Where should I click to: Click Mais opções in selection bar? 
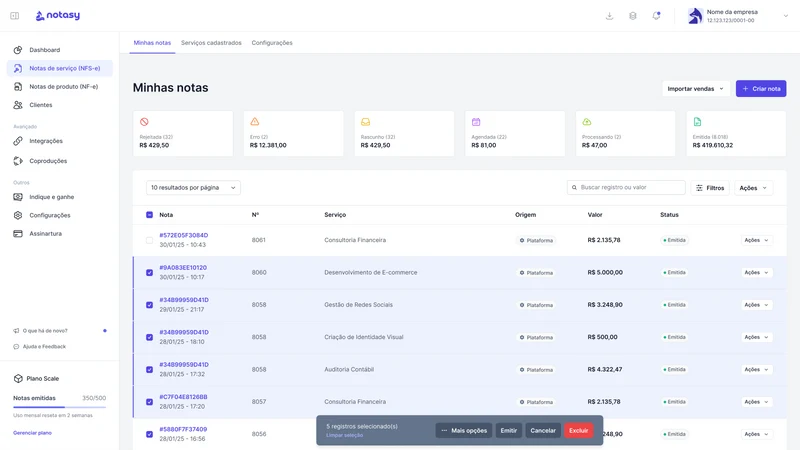point(464,431)
